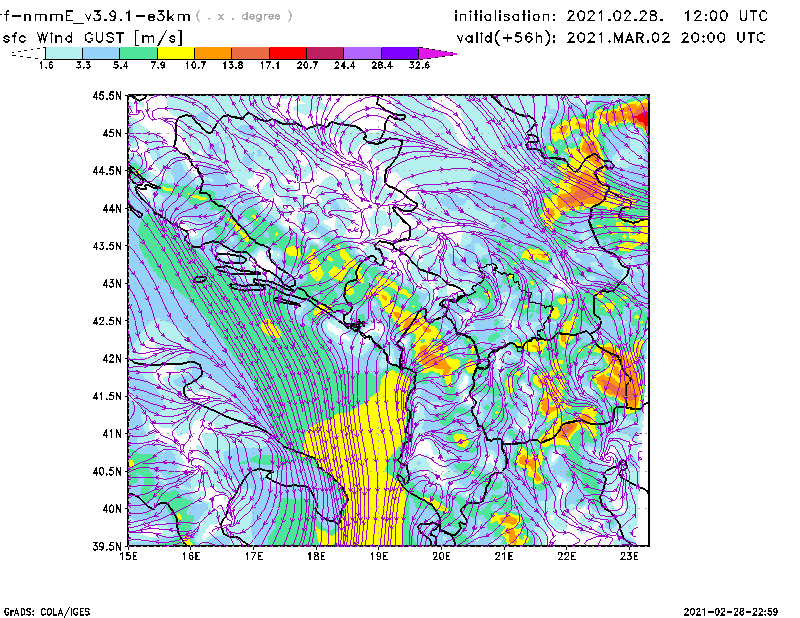The width and height of the screenshot is (800, 618).
Task: Click legend value '32.6'
Action: point(419,65)
